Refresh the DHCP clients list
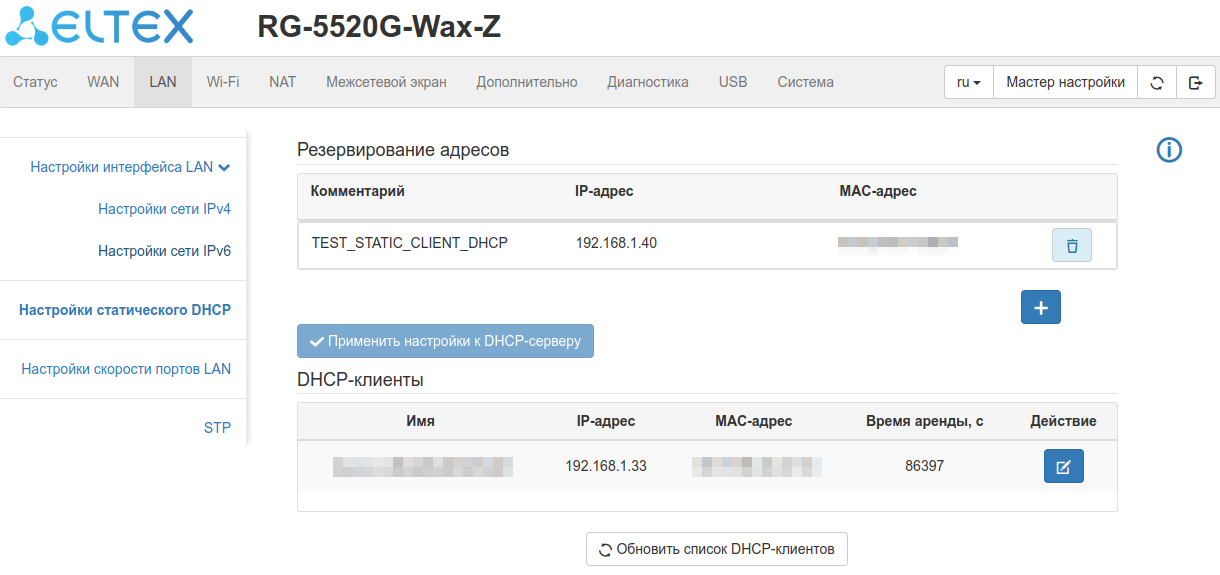The image size is (1220, 575). [x=716, y=549]
